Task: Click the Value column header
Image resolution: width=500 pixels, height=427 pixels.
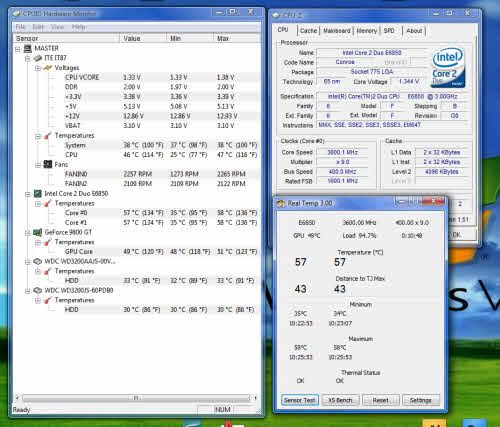Action: (x=143, y=38)
